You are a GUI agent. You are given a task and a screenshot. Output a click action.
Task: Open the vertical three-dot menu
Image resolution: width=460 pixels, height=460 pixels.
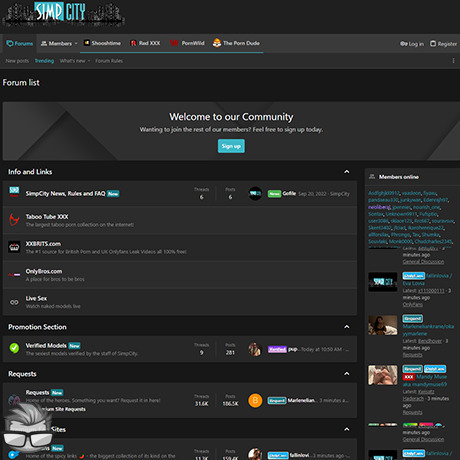pos(453,61)
